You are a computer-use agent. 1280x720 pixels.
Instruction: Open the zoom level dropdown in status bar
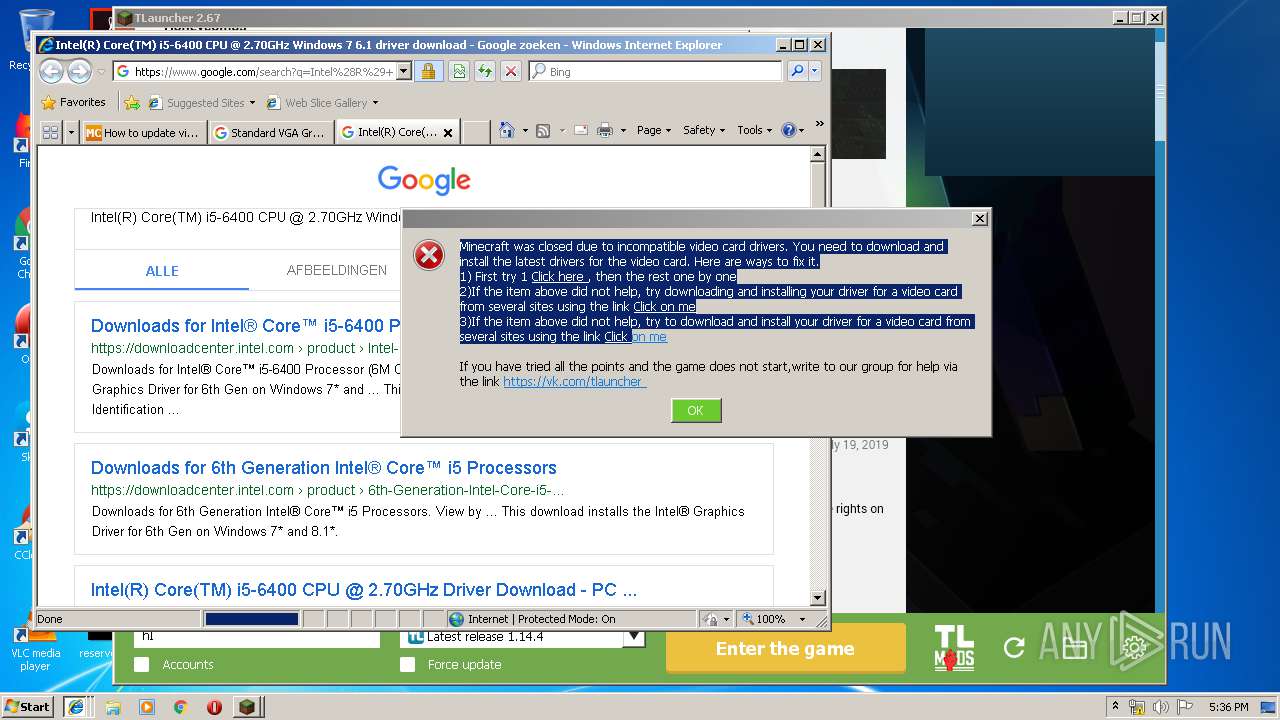point(802,619)
